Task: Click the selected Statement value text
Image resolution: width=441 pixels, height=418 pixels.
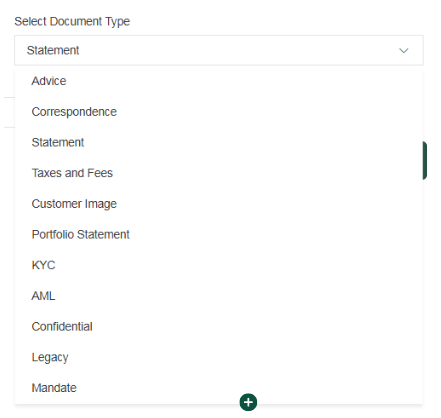Action: click(x=53, y=50)
